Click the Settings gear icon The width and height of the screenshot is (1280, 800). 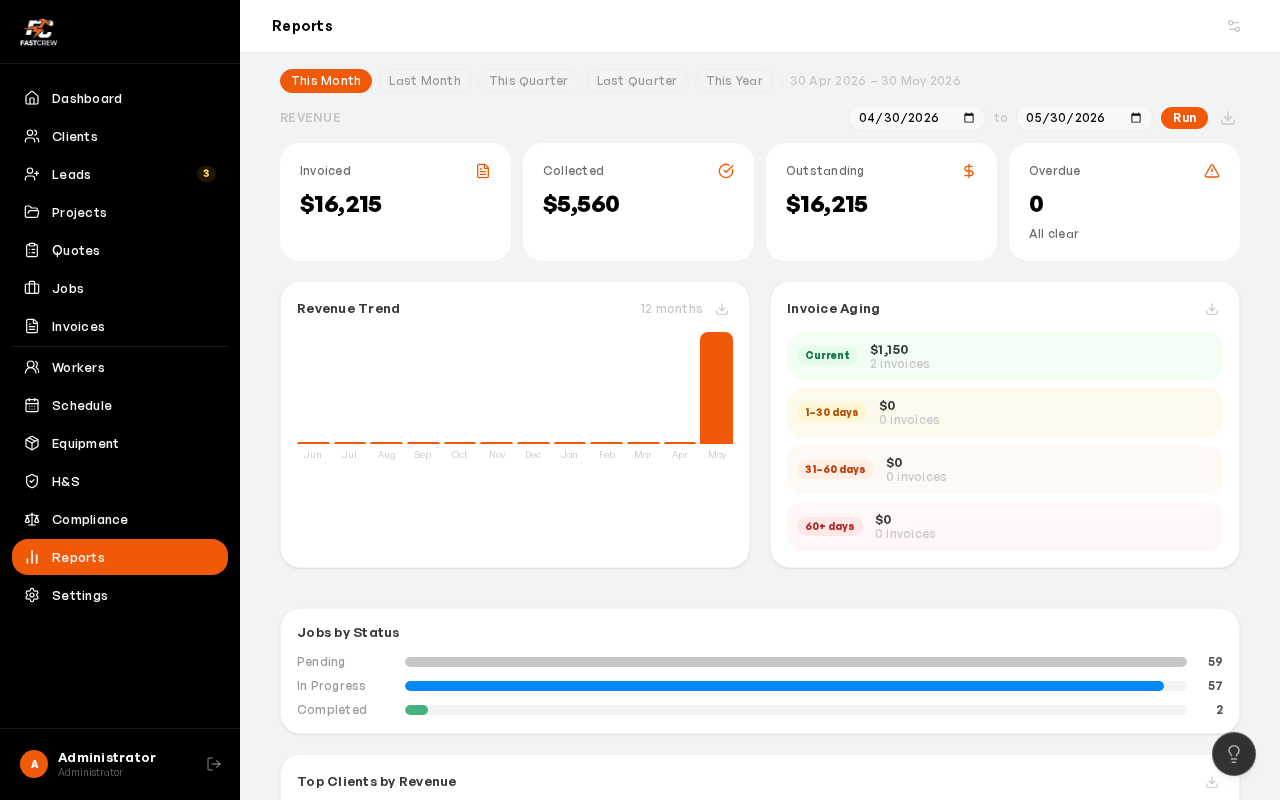point(32,595)
